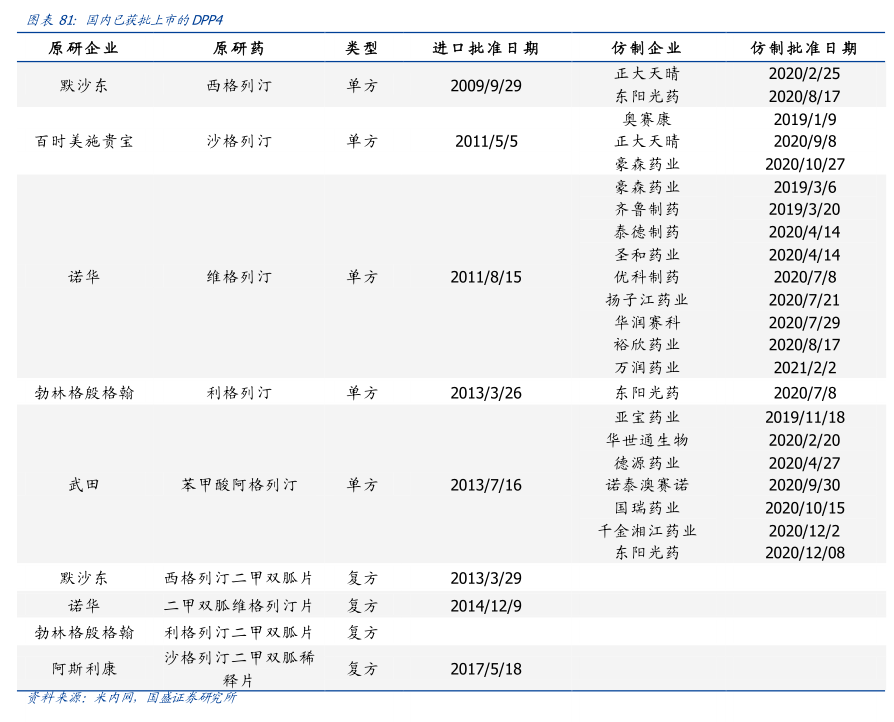The image size is (894, 722).
Task: Select the import date '2014/12/9'
Action: pos(486,606)
